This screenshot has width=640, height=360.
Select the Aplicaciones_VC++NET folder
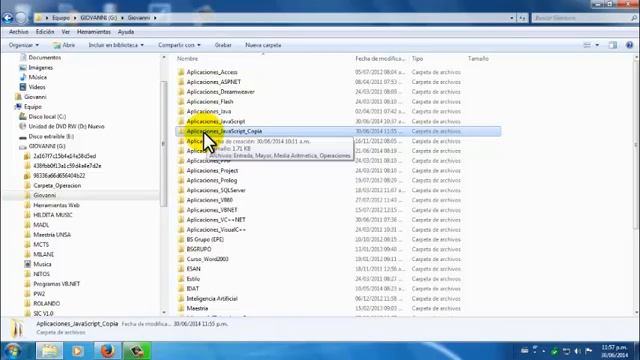pos(216,220)
